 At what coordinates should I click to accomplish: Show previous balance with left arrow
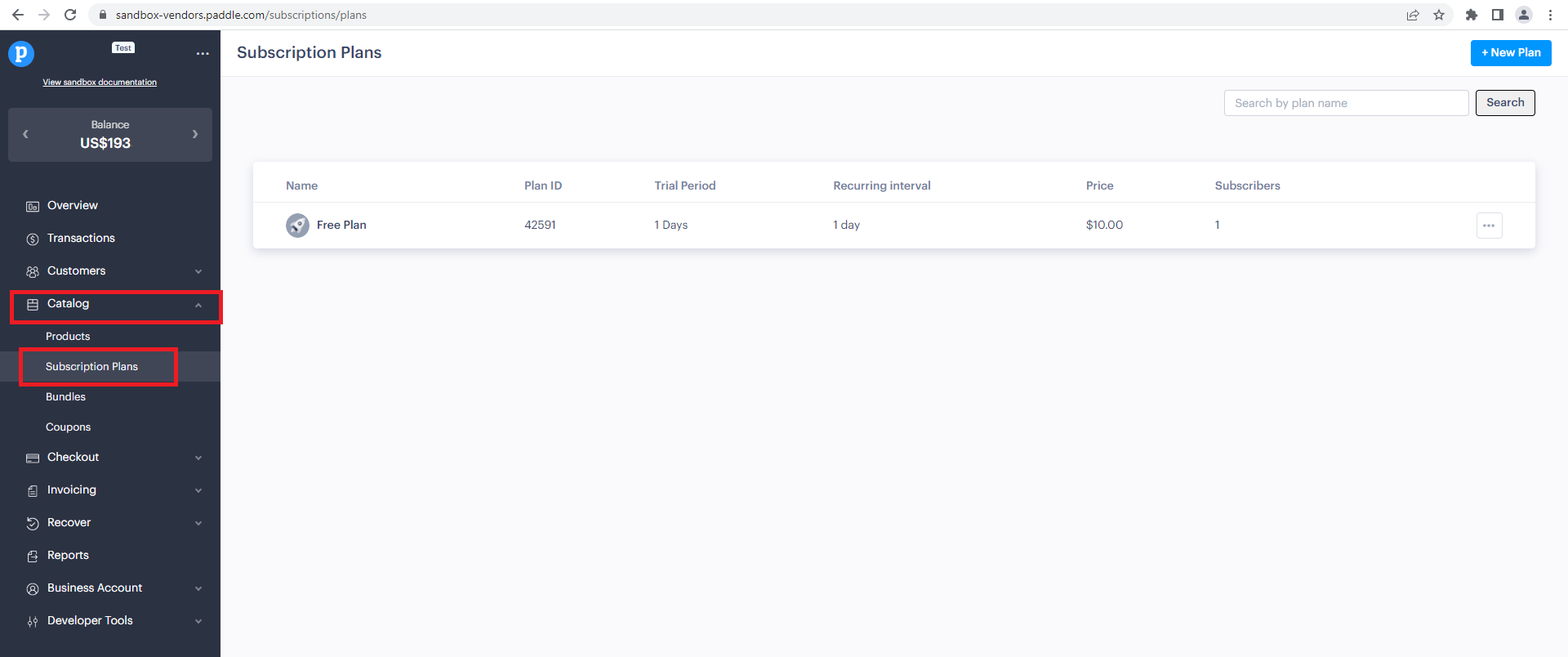point(25,134)
